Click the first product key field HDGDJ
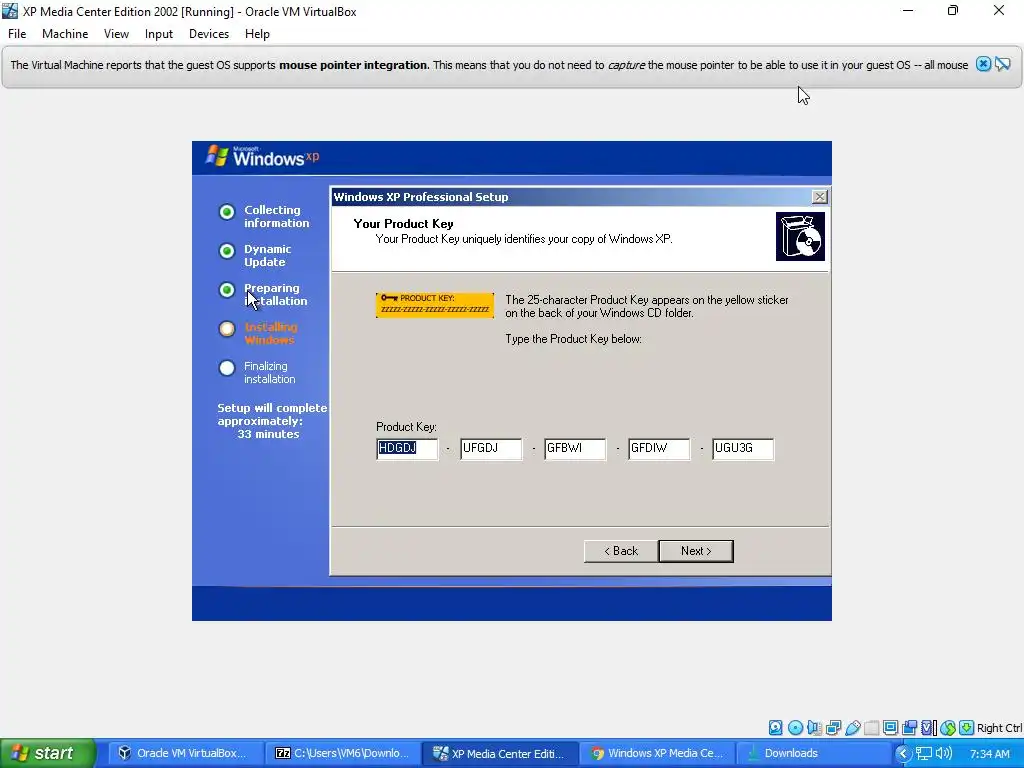 (408, 449)
